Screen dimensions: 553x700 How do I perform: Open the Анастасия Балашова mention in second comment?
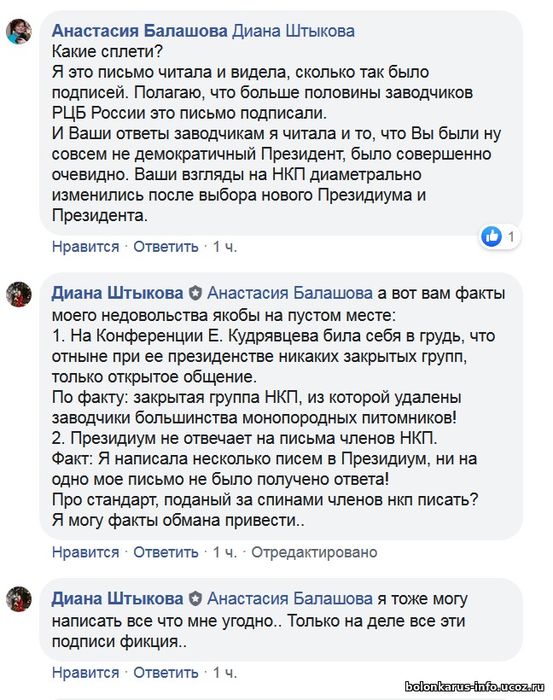[290, 293]
